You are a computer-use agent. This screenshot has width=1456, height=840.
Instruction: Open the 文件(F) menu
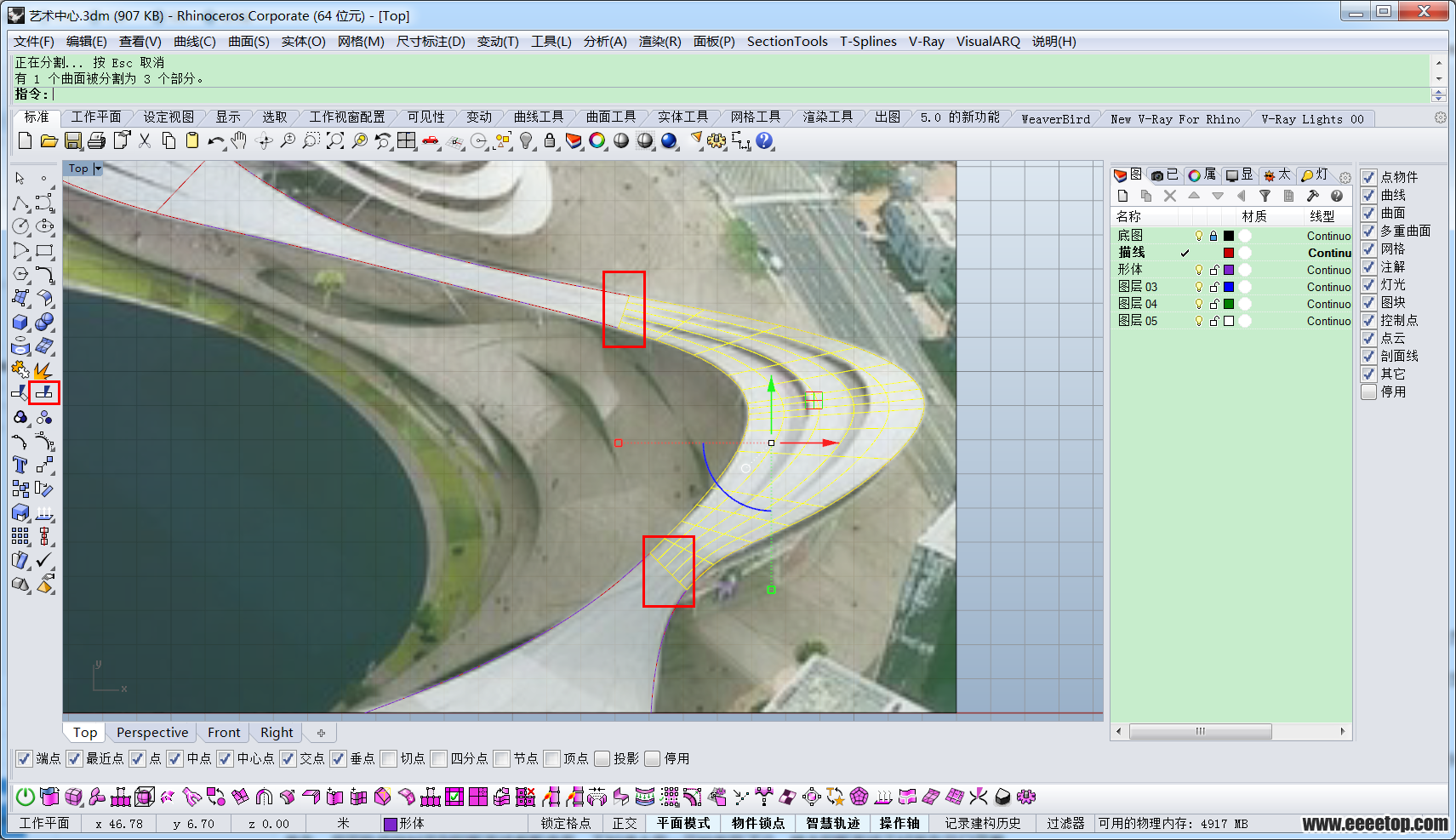point(34,41)
